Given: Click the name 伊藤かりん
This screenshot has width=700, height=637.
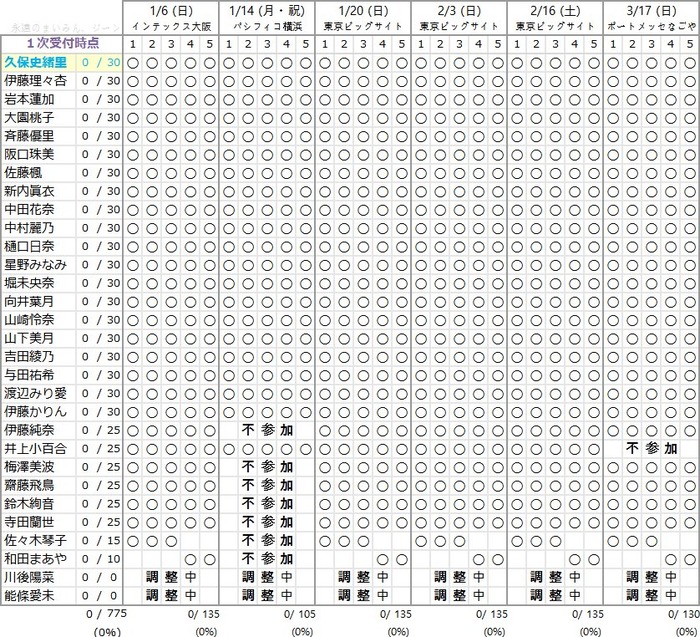Looking at the screenshot, I should pyautogui.click(x=36, y=412).
